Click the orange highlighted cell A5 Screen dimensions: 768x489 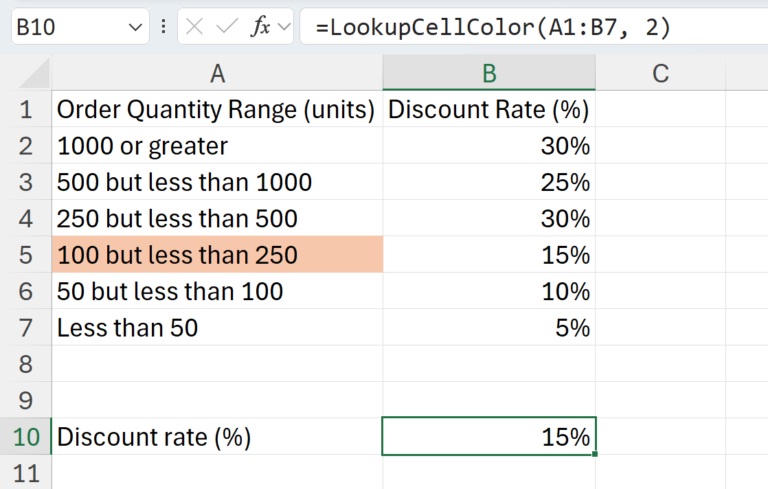(x=216, y=255)
